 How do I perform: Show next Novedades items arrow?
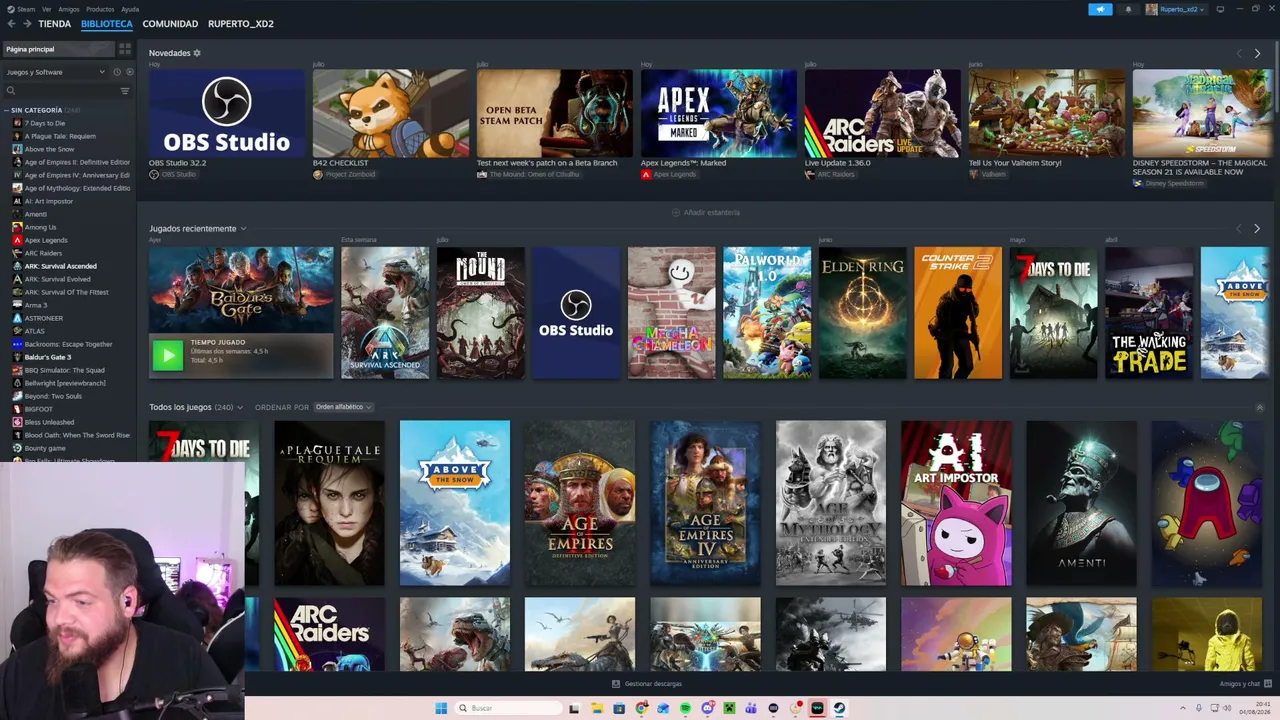click(1257, 53)
